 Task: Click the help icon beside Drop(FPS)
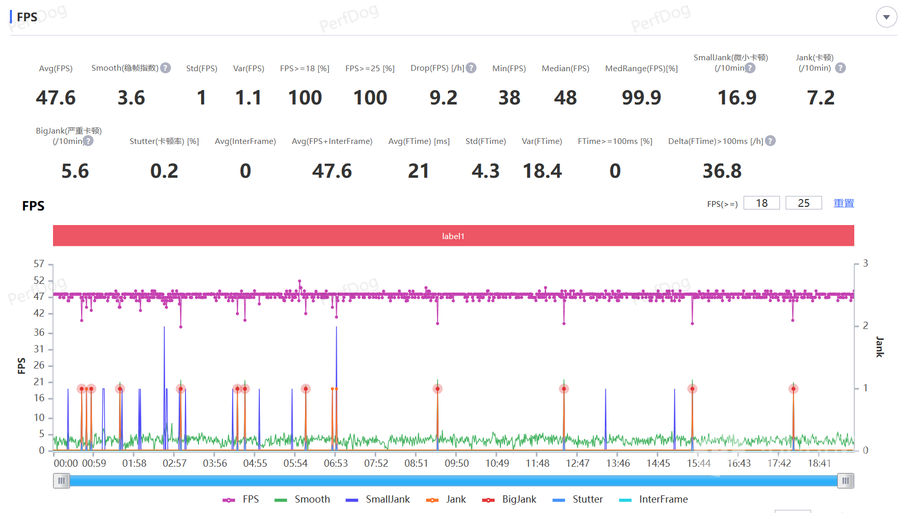[471, 68]
